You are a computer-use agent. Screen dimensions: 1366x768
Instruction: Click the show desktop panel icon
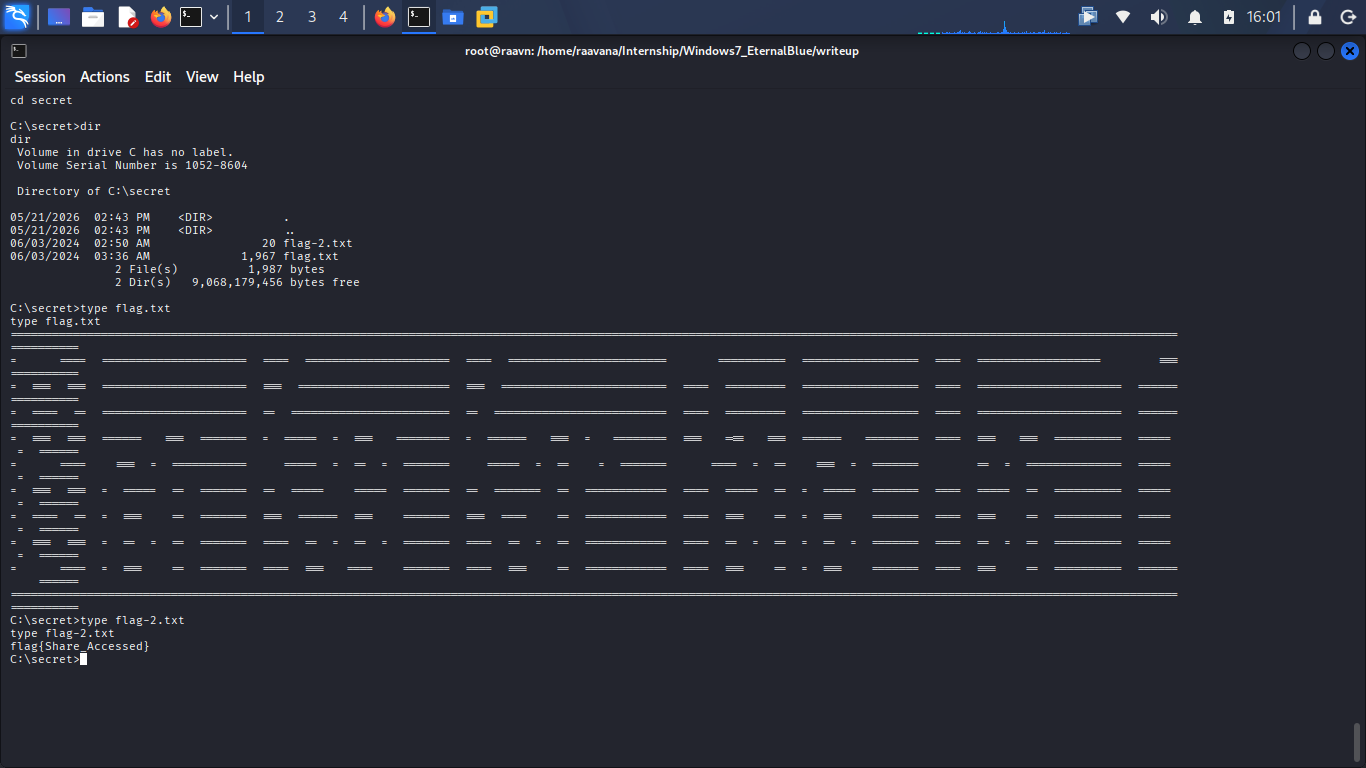click(59, 17)
